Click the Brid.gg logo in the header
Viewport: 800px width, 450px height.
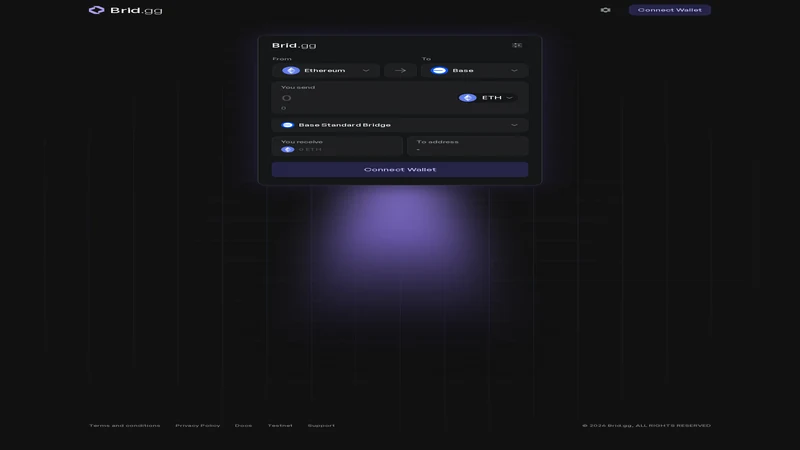(125, 10)
